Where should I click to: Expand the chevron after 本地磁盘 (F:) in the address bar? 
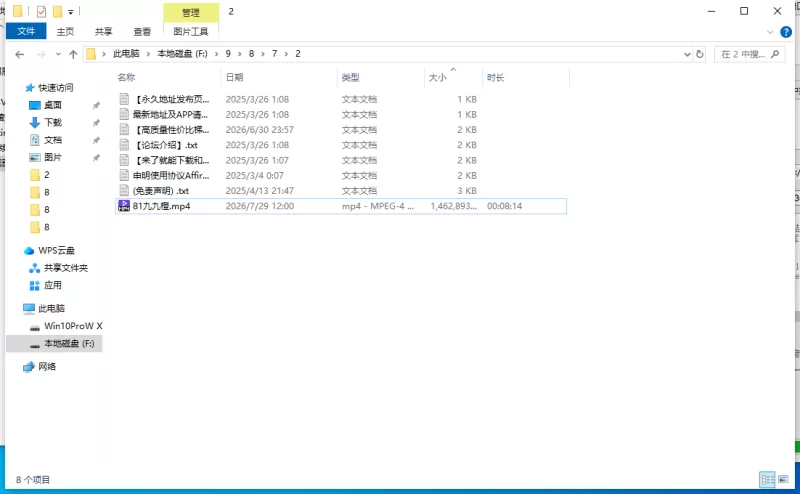tap(216, 54)
